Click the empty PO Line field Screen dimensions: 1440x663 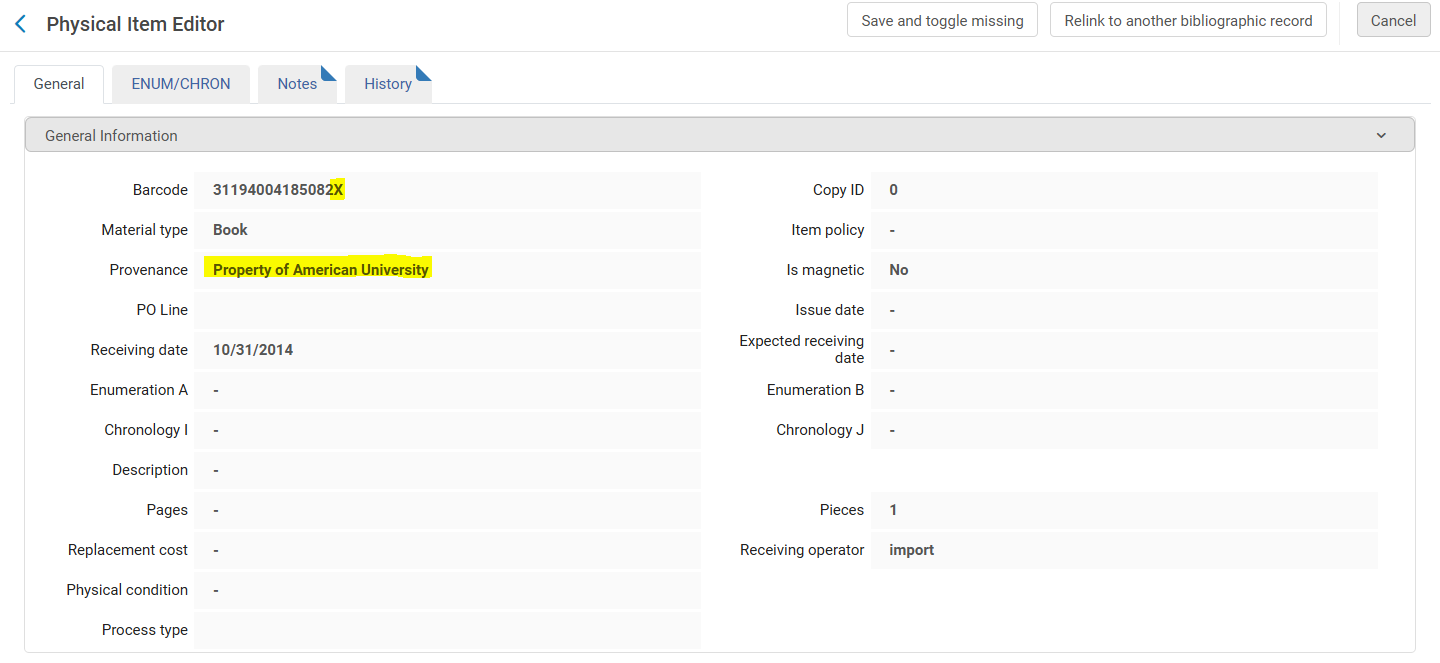pos(447,310)
